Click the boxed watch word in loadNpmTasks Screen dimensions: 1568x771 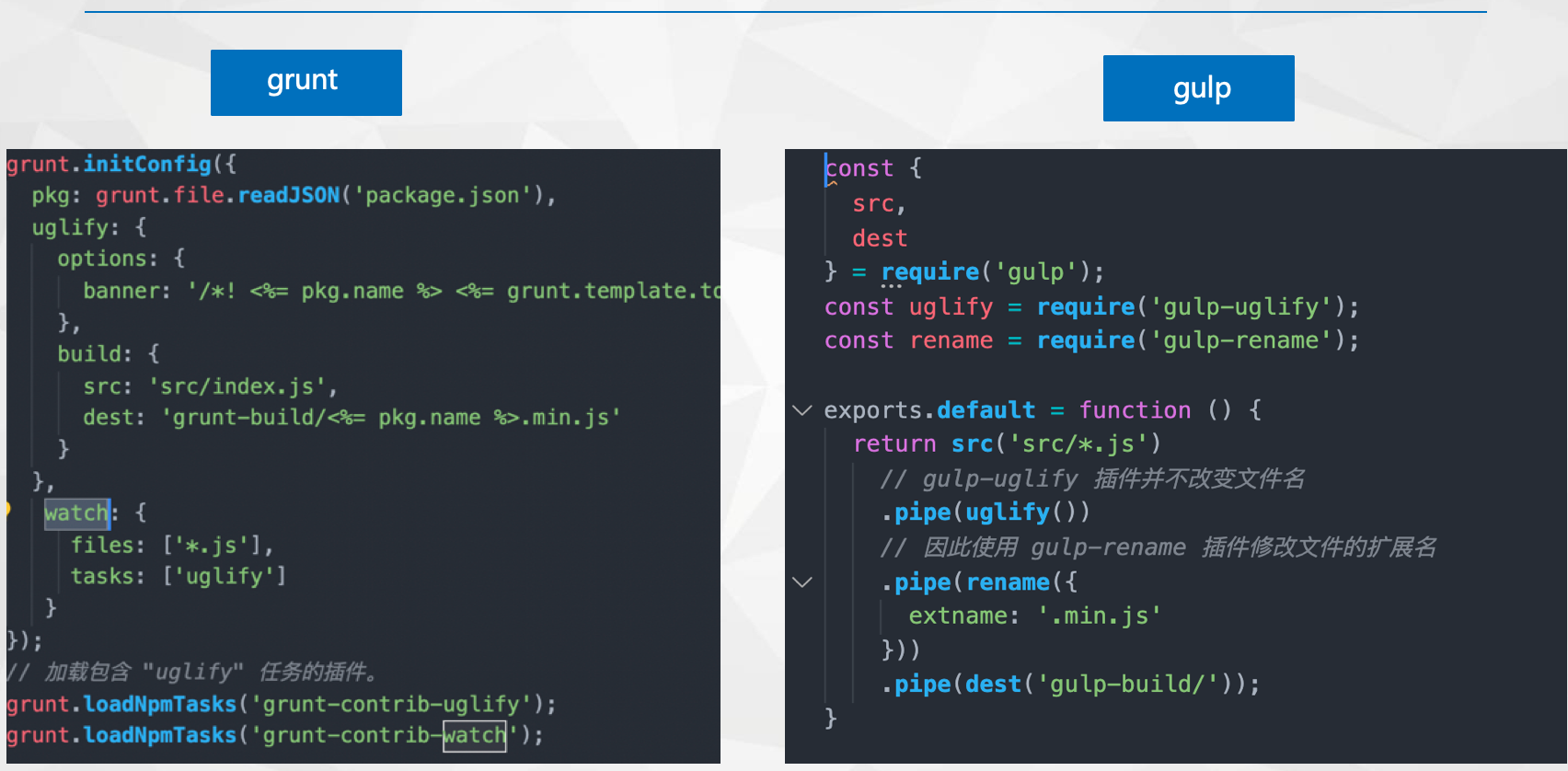(475, 735)
